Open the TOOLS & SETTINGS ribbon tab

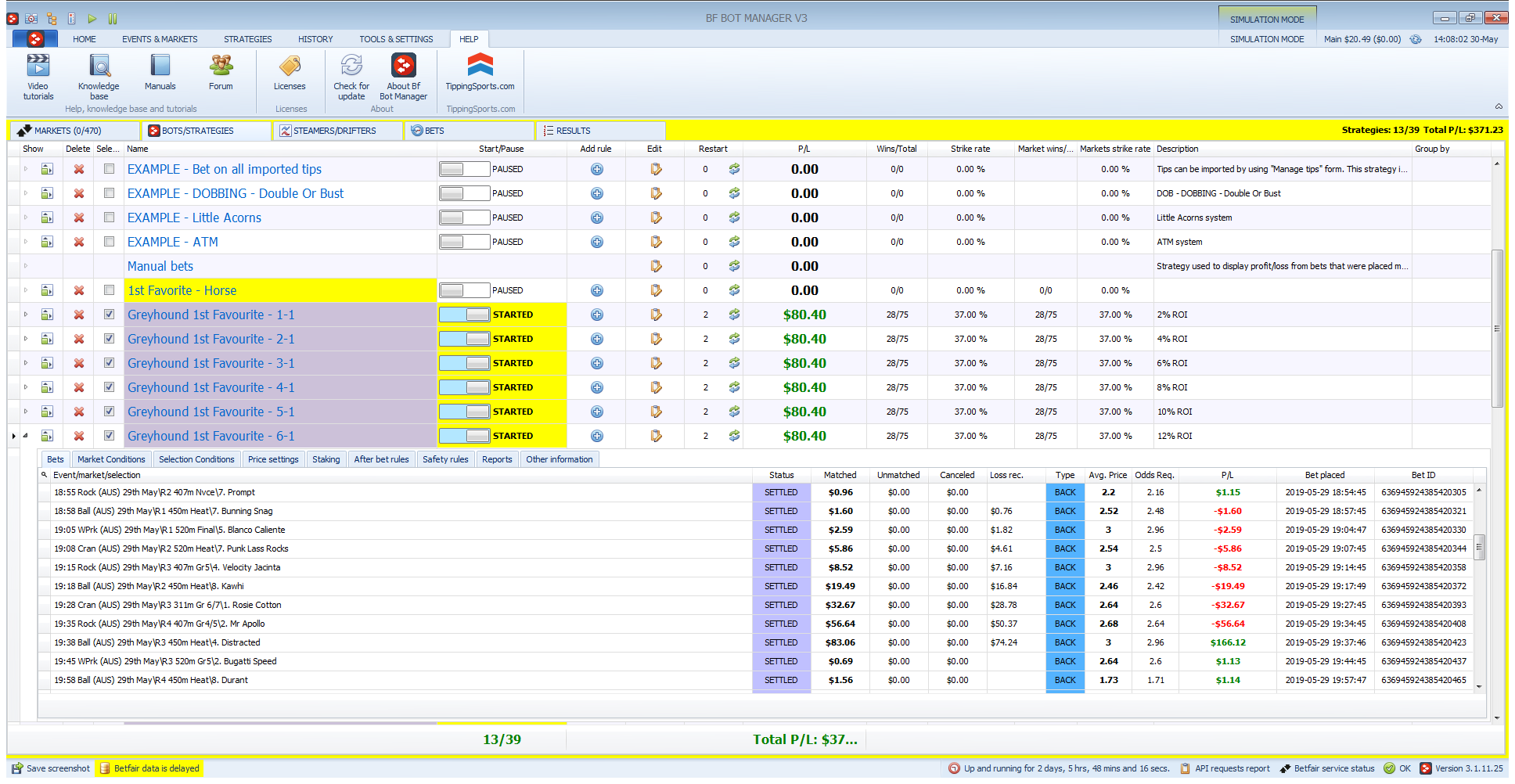click(396, 39)
